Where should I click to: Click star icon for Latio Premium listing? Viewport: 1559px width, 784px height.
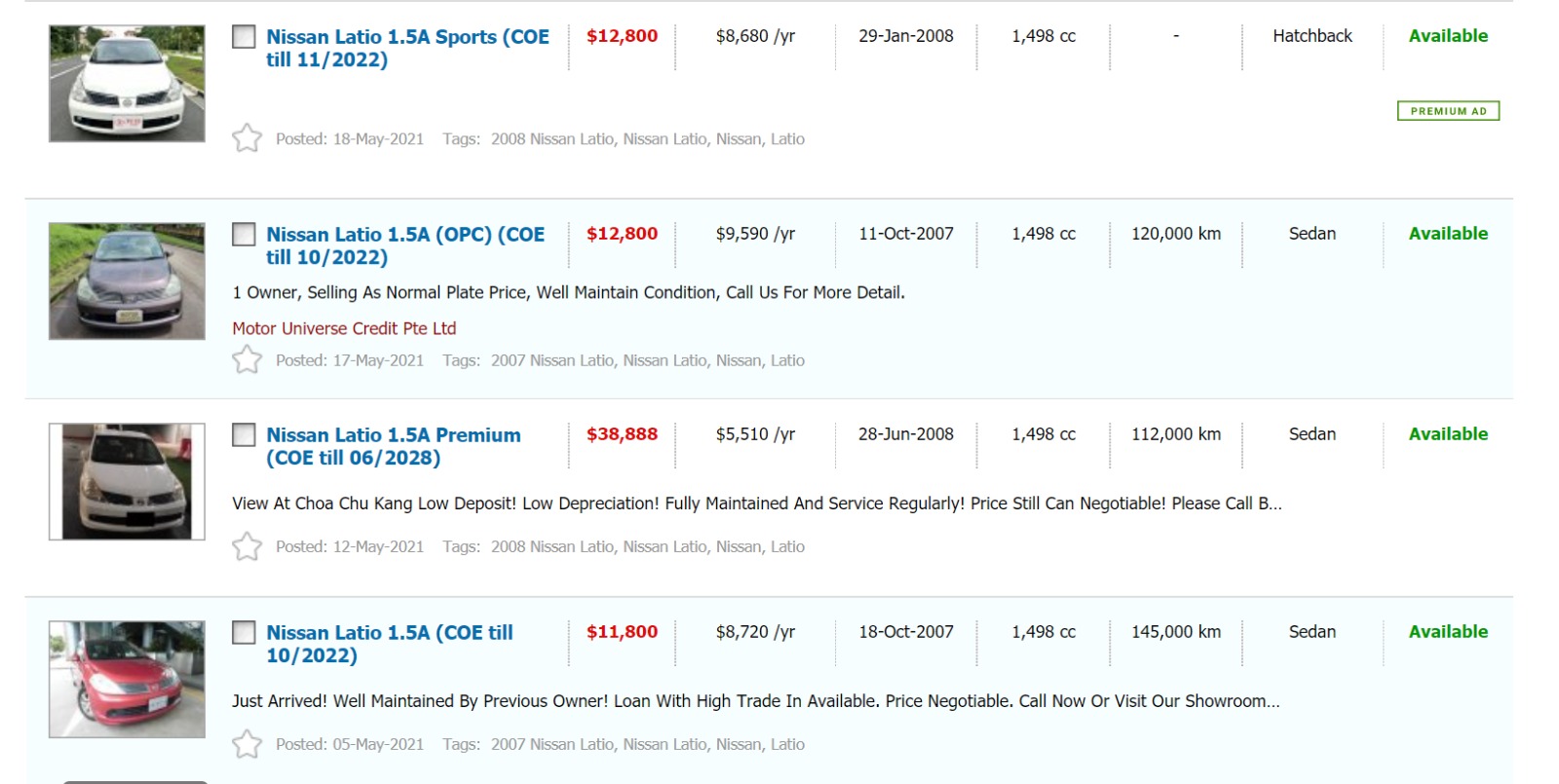tap(247, 546)
